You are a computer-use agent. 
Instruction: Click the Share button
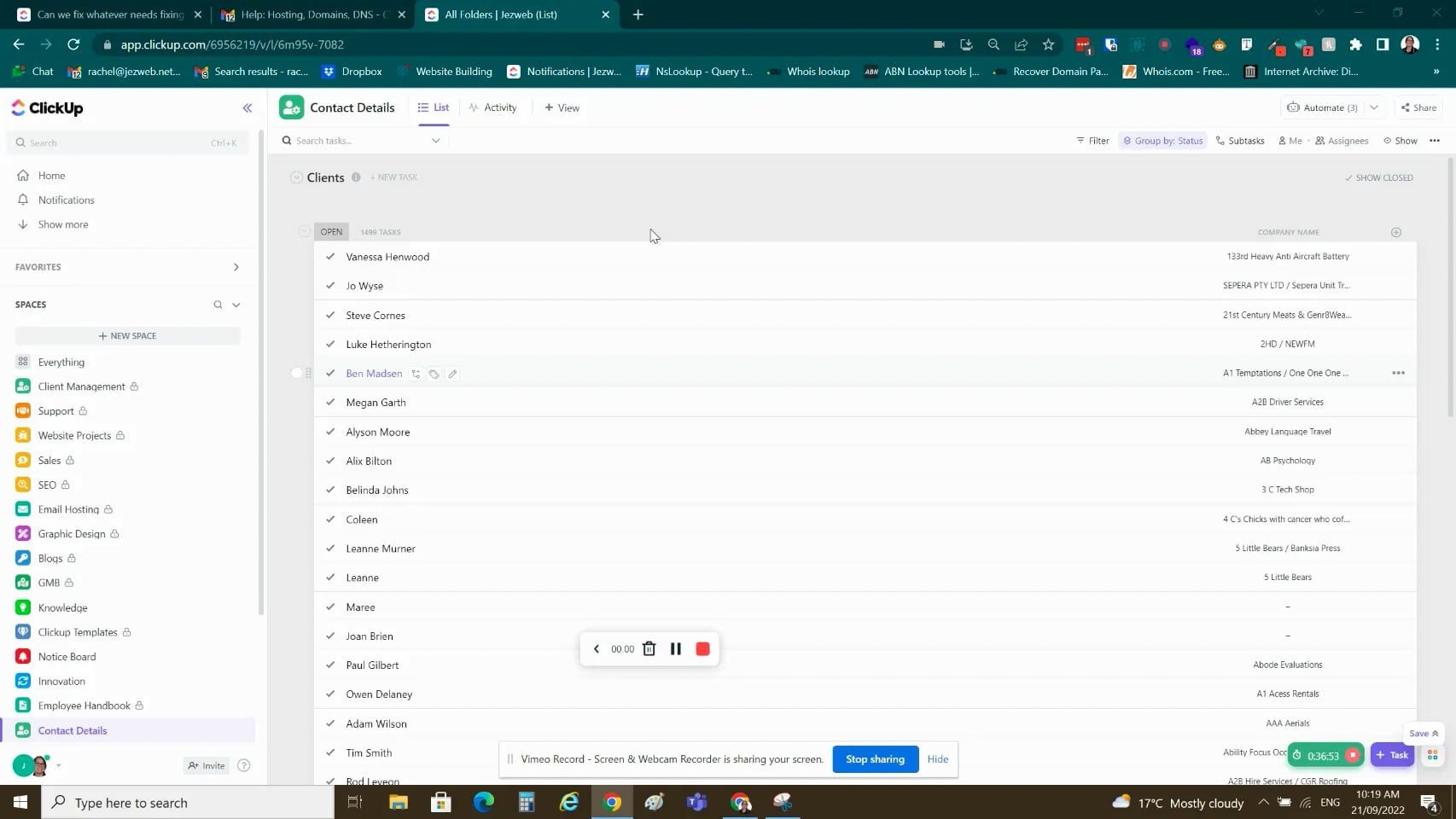click(x=1418, y=107)
